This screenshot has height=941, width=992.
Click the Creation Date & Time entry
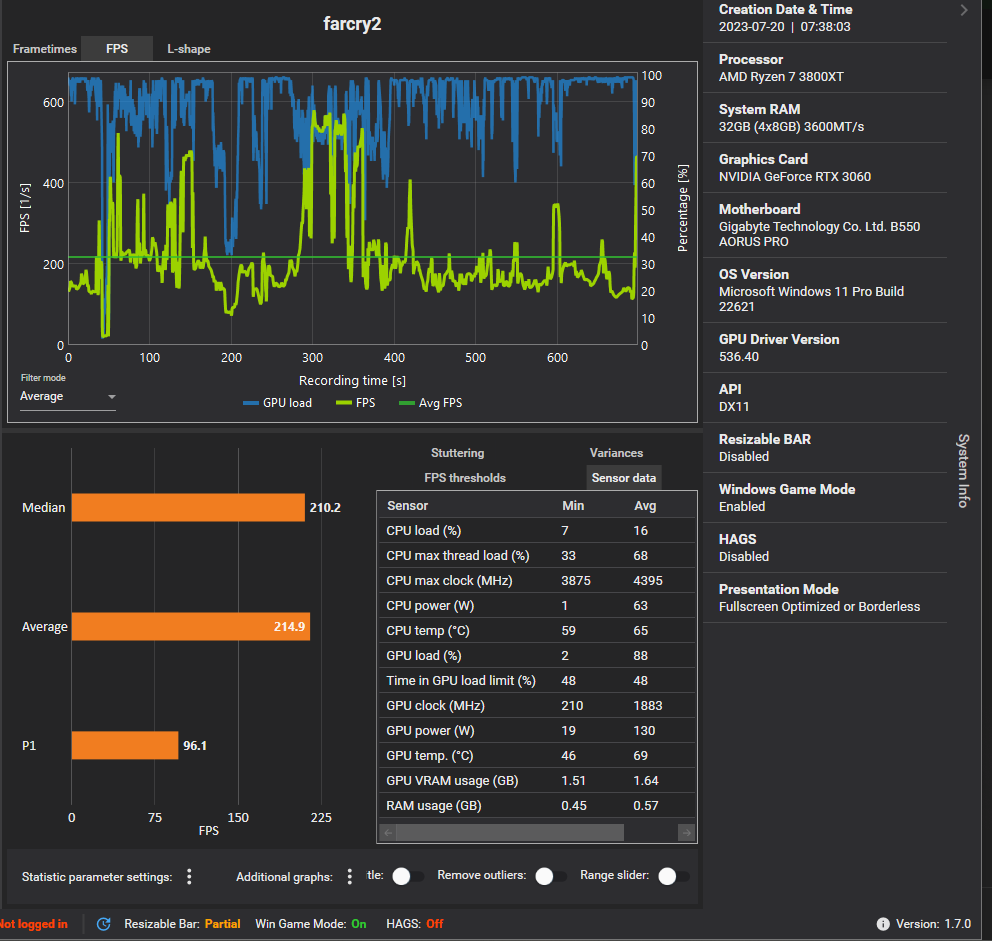coord(824,18)
